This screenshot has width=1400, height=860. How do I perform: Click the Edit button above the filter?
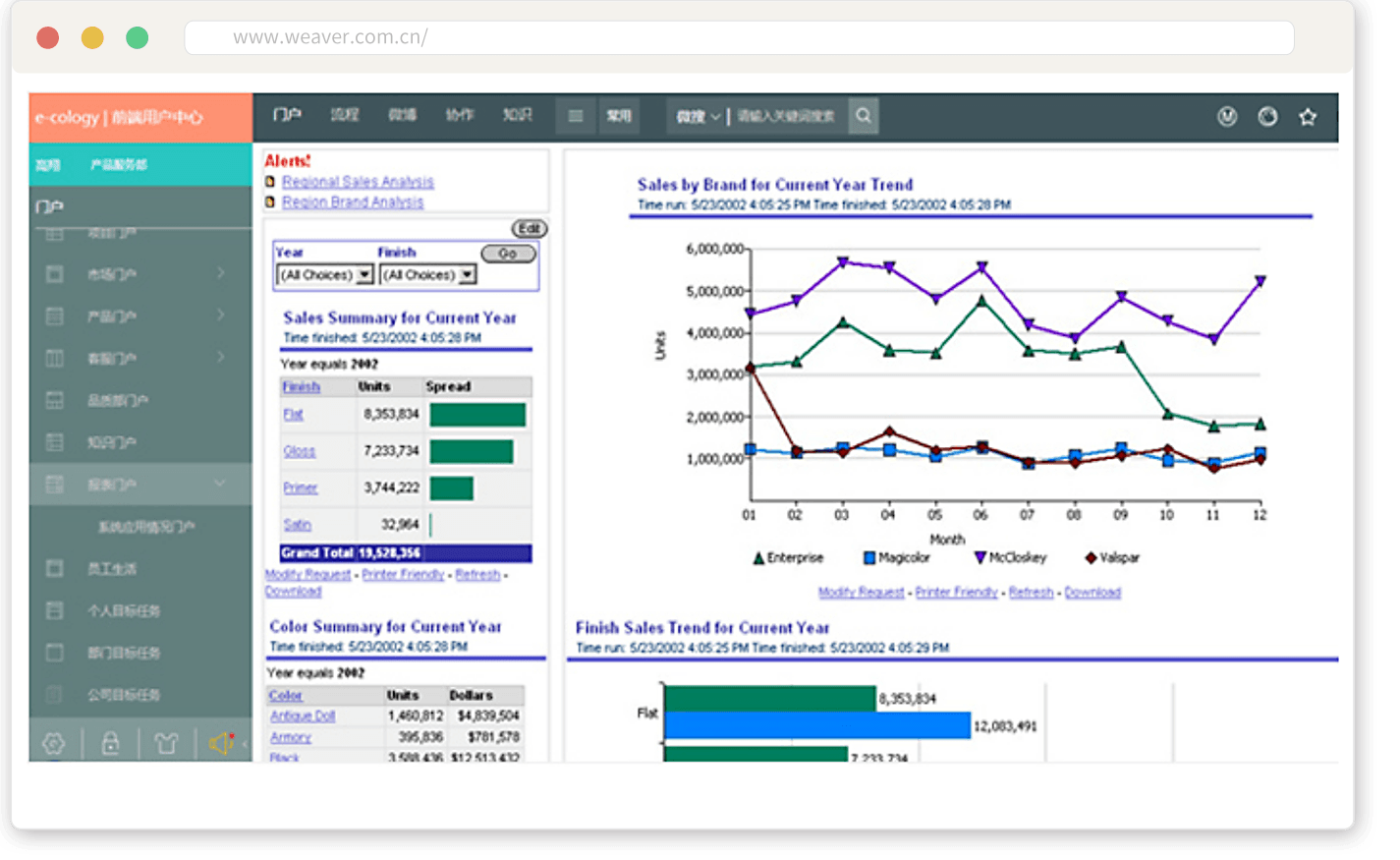tap(529, 229)
